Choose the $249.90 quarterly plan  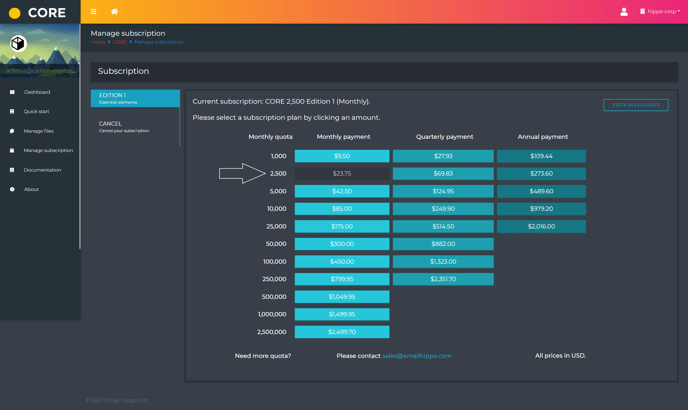click(443, 209)
